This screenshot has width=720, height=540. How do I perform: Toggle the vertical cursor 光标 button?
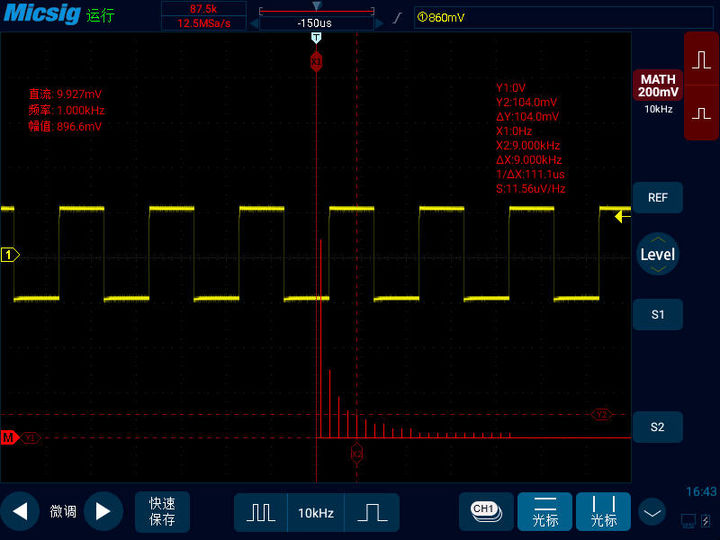click(603, 511)
